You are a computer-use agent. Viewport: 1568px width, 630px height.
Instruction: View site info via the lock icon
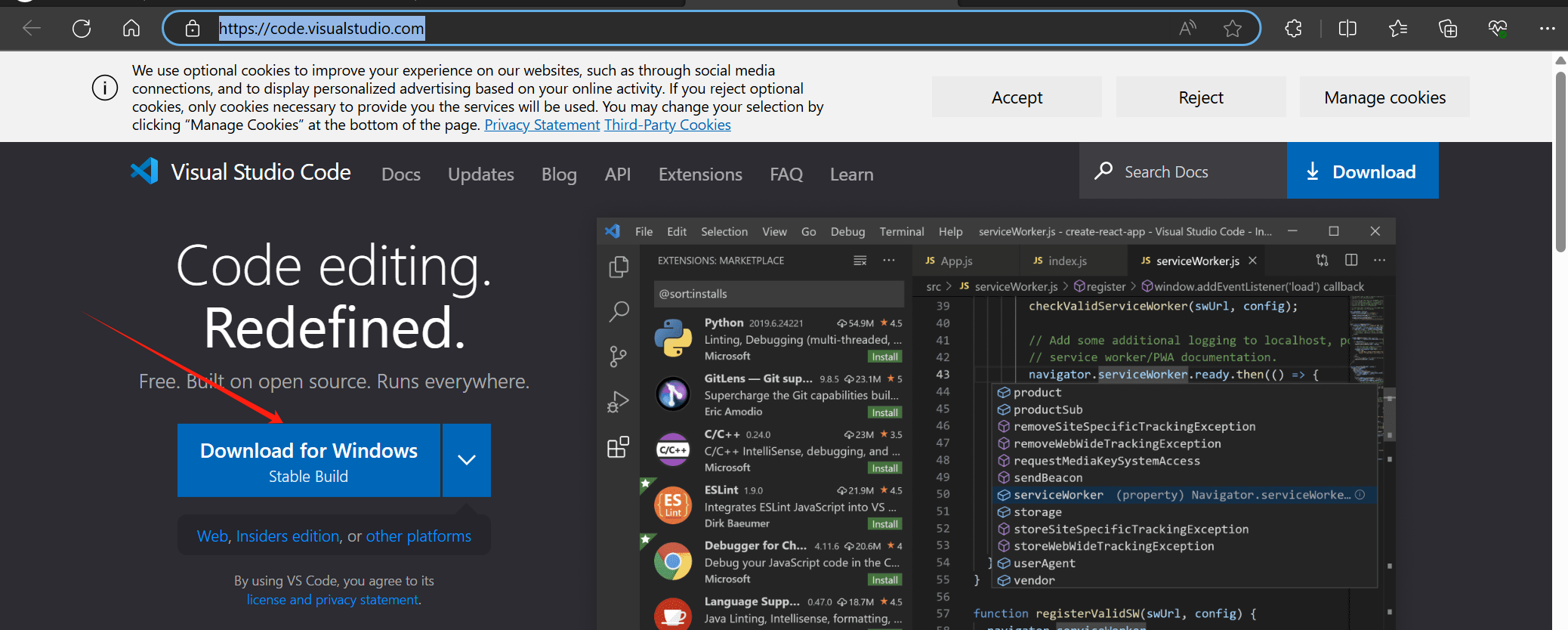[x=193, y=29]
